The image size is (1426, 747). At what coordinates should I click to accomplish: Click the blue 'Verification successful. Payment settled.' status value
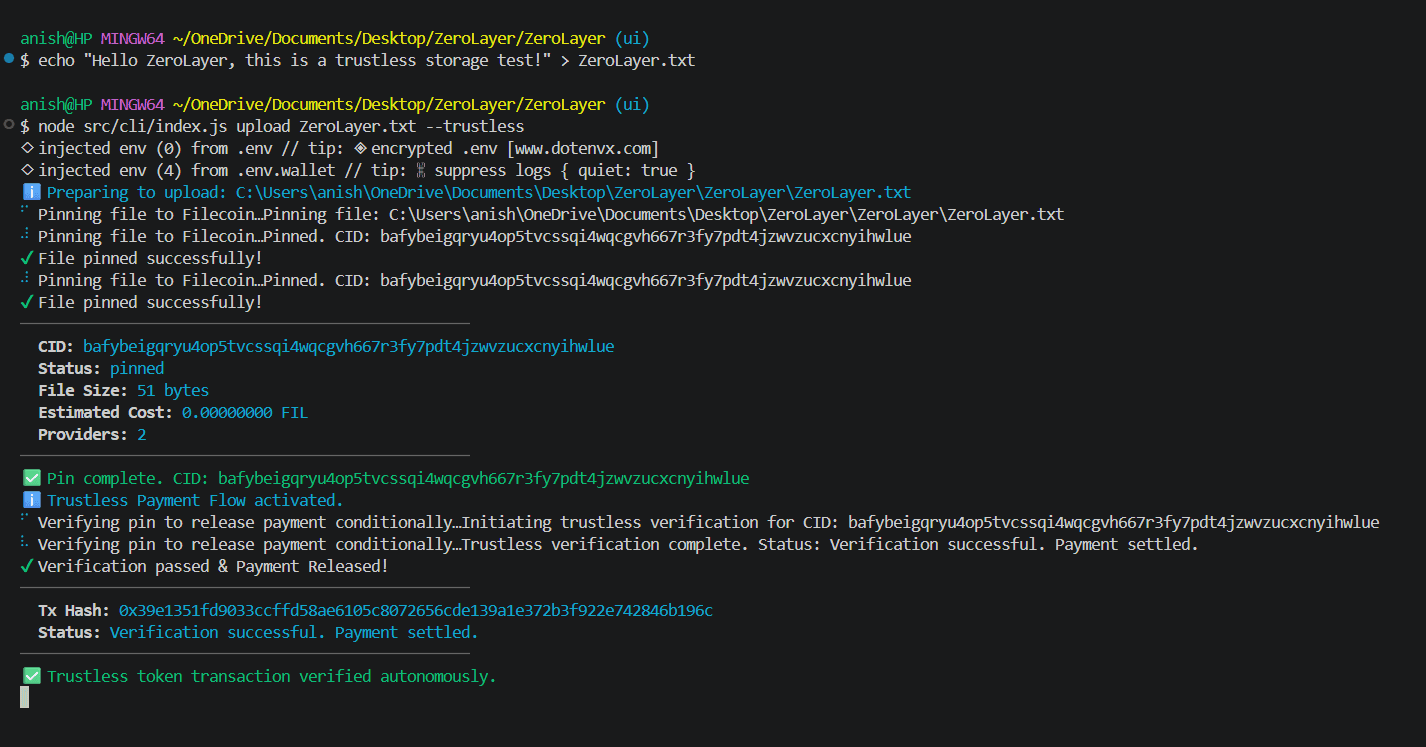click(294, 632)
